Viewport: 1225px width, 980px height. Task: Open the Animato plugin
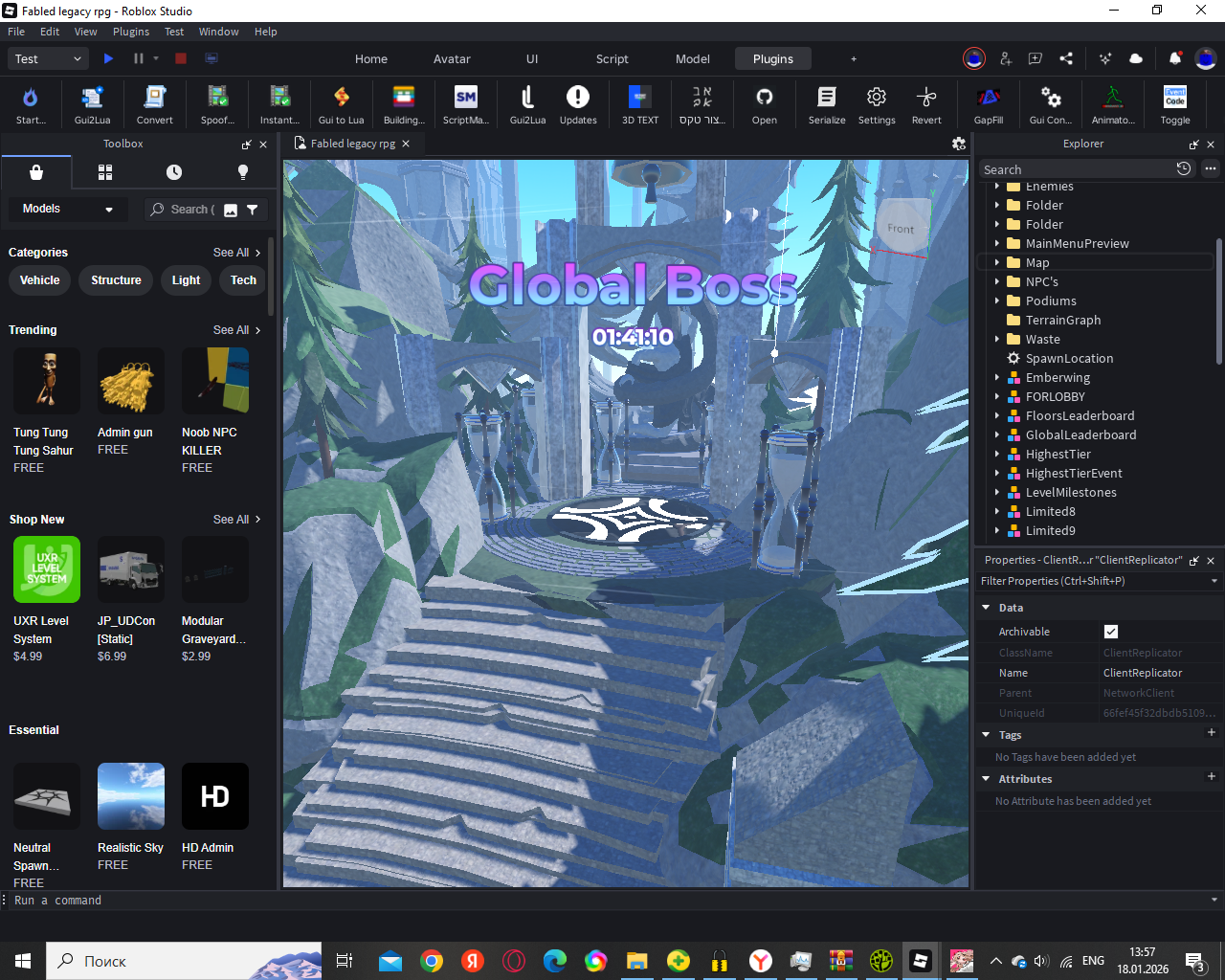pyautogui.click(x=1113, y=104)
